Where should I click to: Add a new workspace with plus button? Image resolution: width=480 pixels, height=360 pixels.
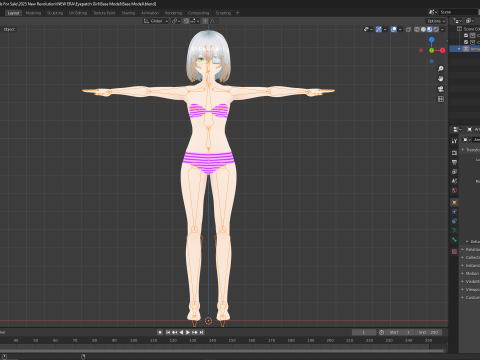237,13
